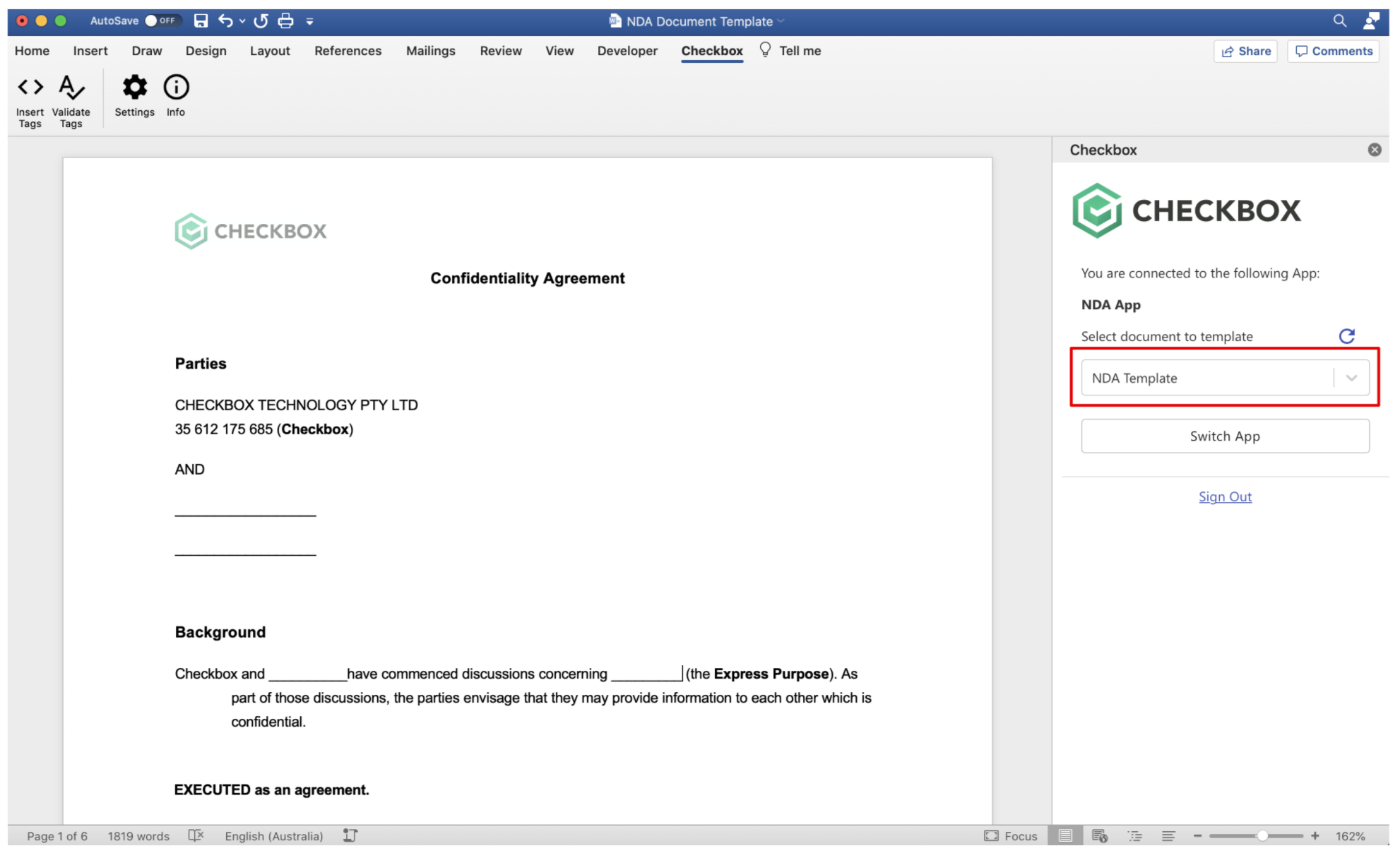The image size is (1400, 853).
Task: Open the Home tab
Action: [32, 51]
